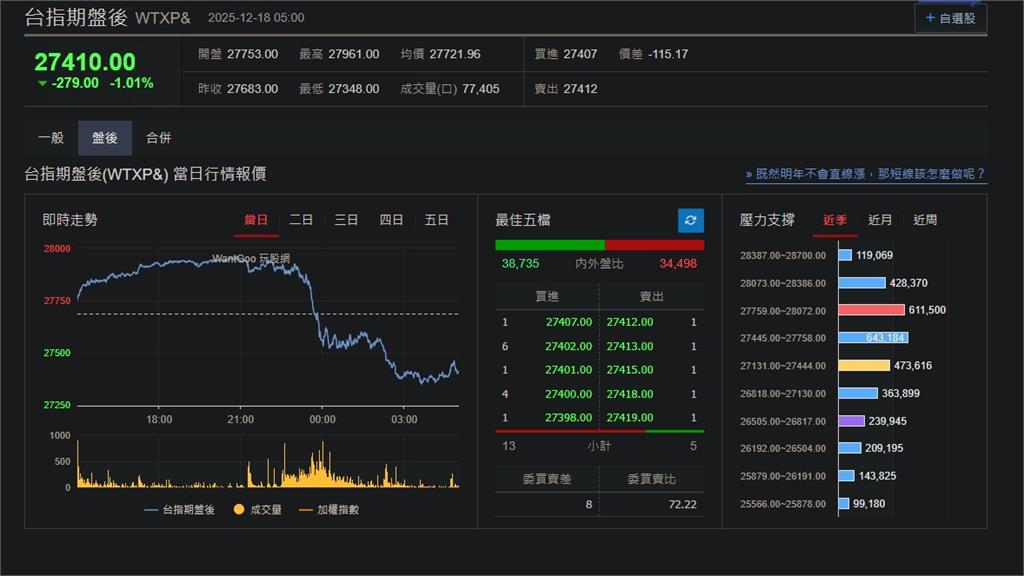Viewport: 1024px width, 576px height.
Task: Switch chart range to 二日
Action: [x=301, y=220]
